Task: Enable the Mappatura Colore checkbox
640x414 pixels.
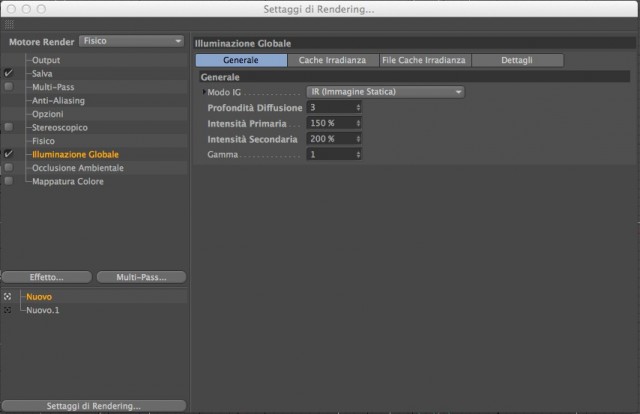Action: (x=9, y=181)
